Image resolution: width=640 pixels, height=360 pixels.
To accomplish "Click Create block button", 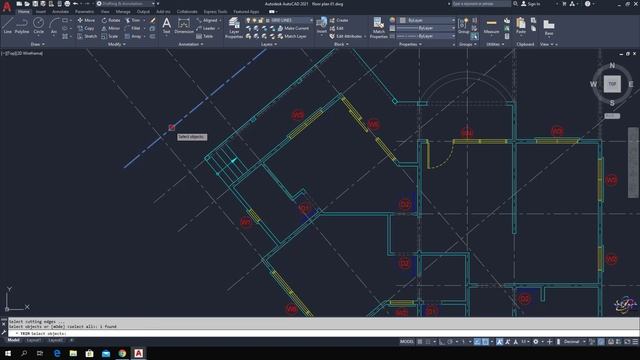I will click(x=339, y=20).
